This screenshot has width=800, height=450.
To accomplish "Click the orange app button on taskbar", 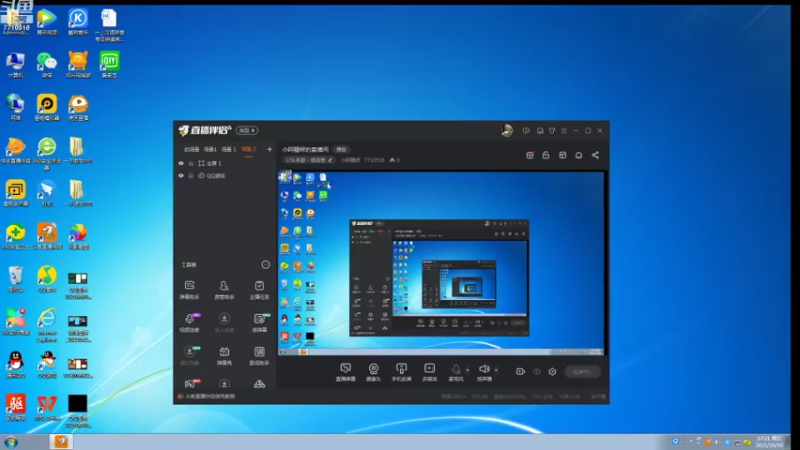I will click(x=62, y=442).
